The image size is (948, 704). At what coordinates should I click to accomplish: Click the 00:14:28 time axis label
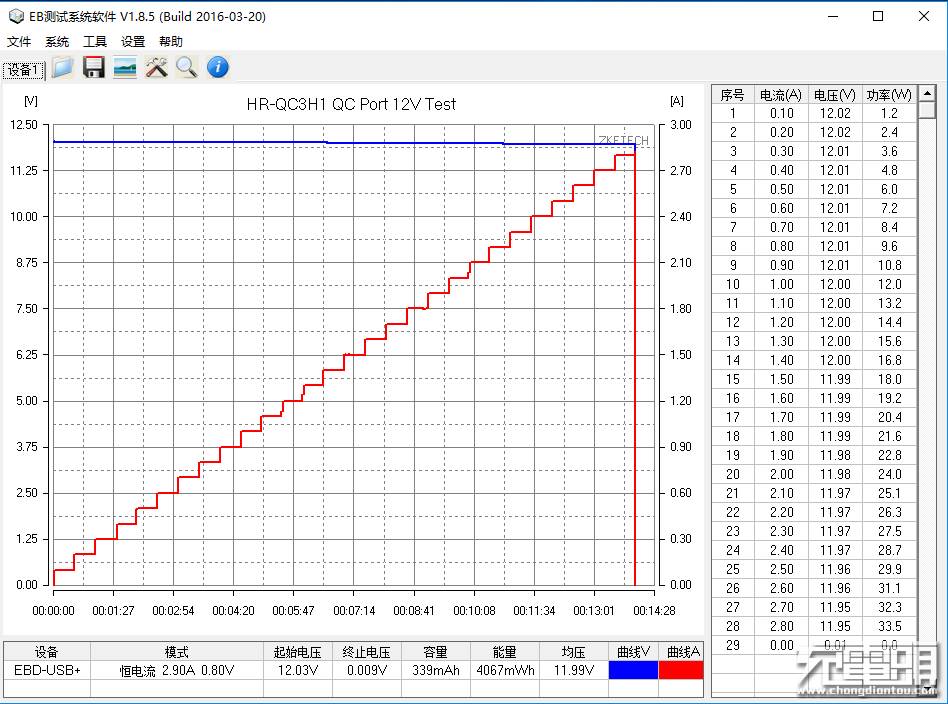654,610
